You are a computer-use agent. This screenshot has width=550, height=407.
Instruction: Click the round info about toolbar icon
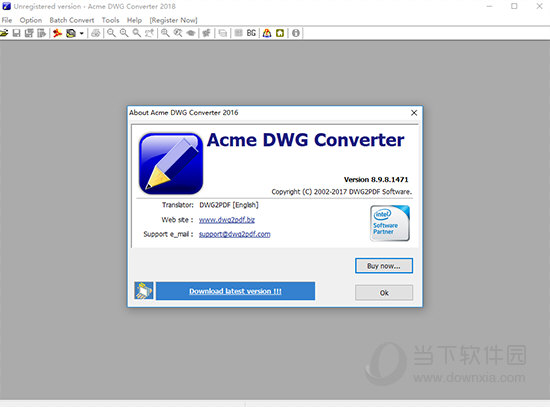tap(296, 33)
